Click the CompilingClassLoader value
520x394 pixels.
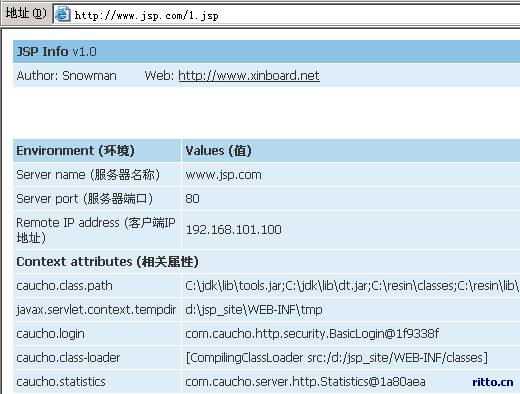pos(337,358)
